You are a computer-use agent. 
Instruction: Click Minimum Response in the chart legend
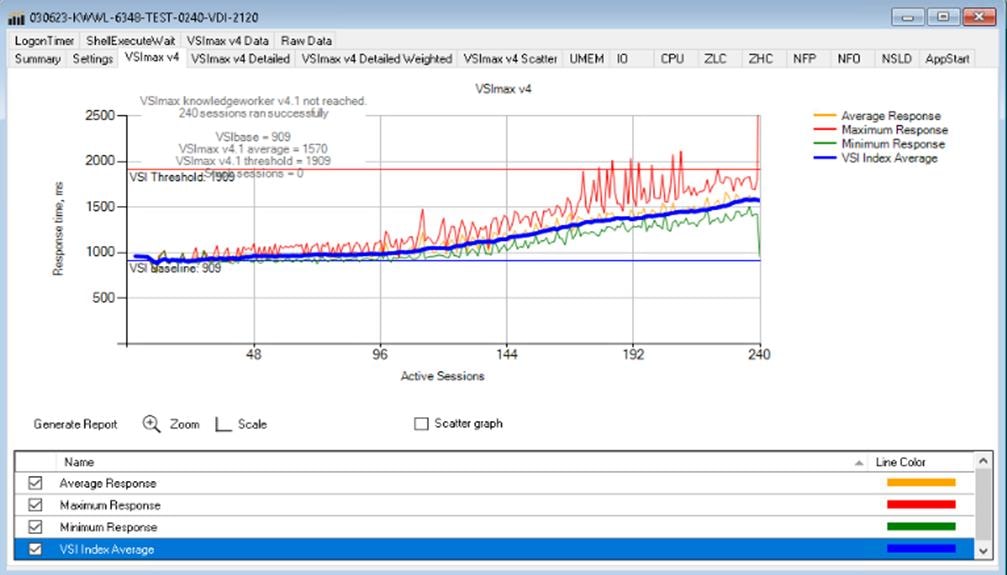click(x=893, y=144)
